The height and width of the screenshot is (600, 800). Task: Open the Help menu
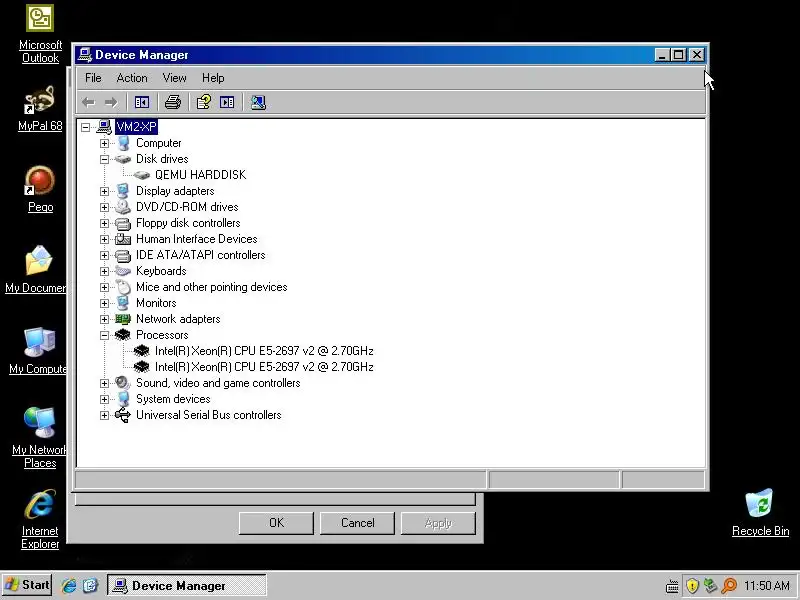213,78
